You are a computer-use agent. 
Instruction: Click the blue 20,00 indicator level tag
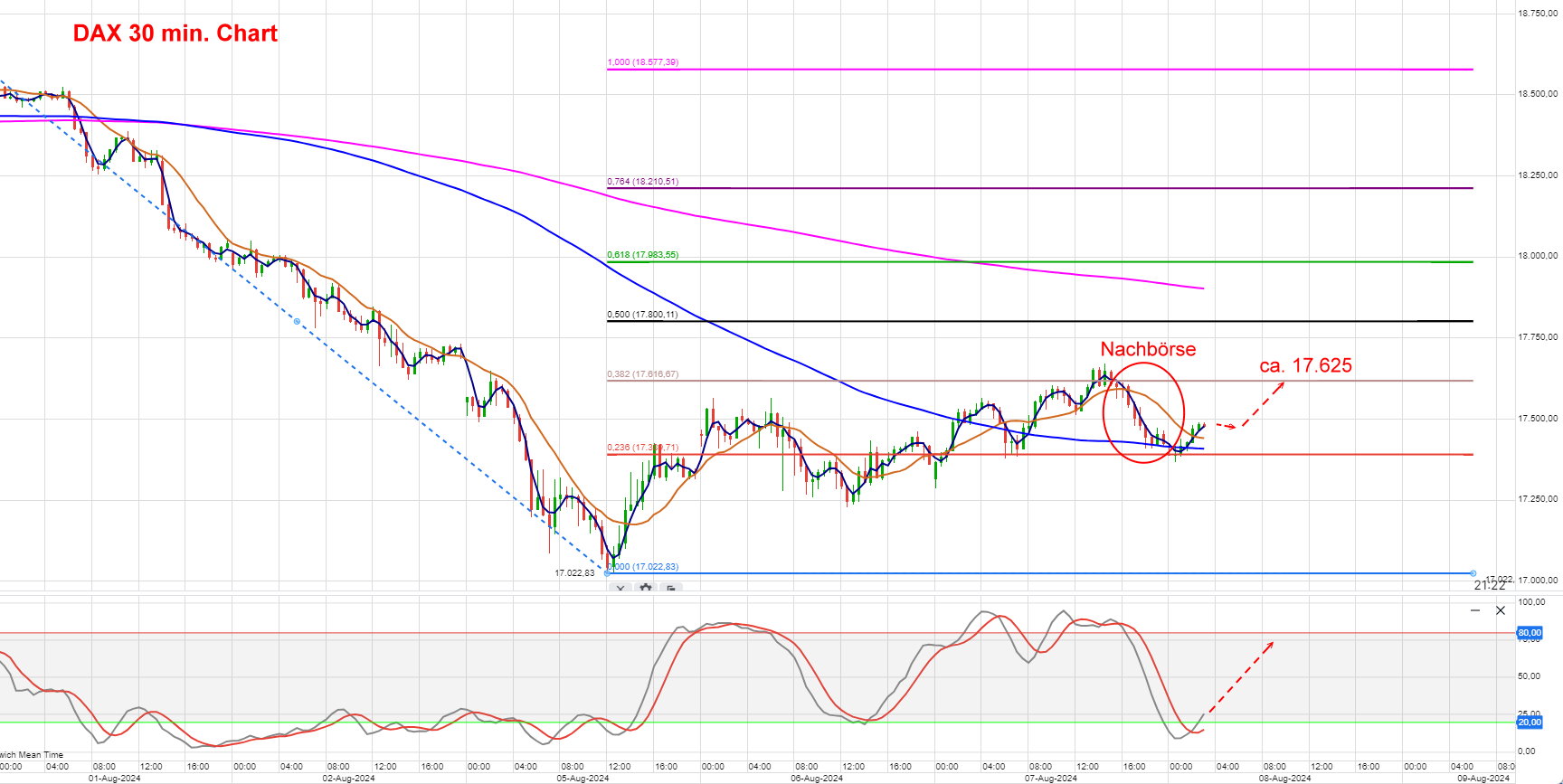click(x=1530, y=723)
